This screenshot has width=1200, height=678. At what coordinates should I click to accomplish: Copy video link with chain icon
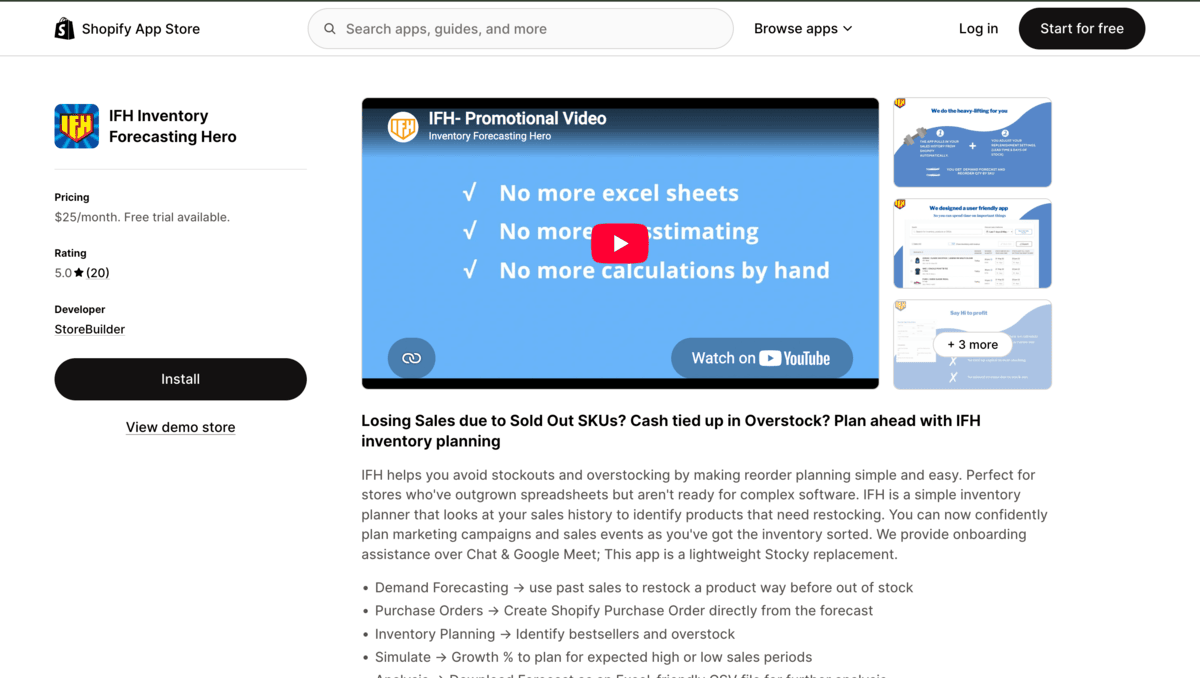pyautogui.click(x=411, y=358)
